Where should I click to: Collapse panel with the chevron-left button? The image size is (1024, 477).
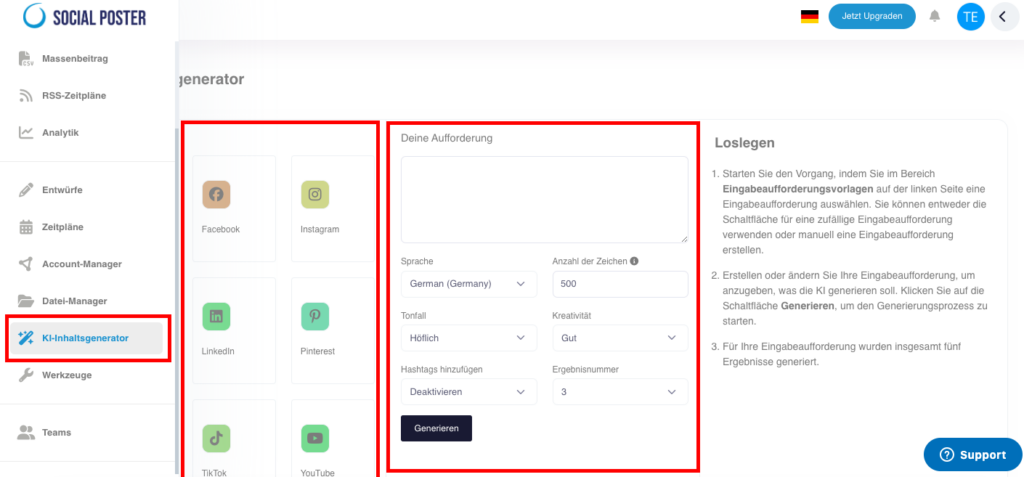[1004, 17]
